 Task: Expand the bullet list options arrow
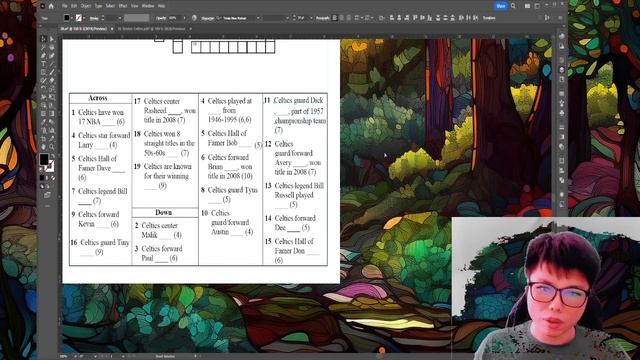[x=361, y=18]
